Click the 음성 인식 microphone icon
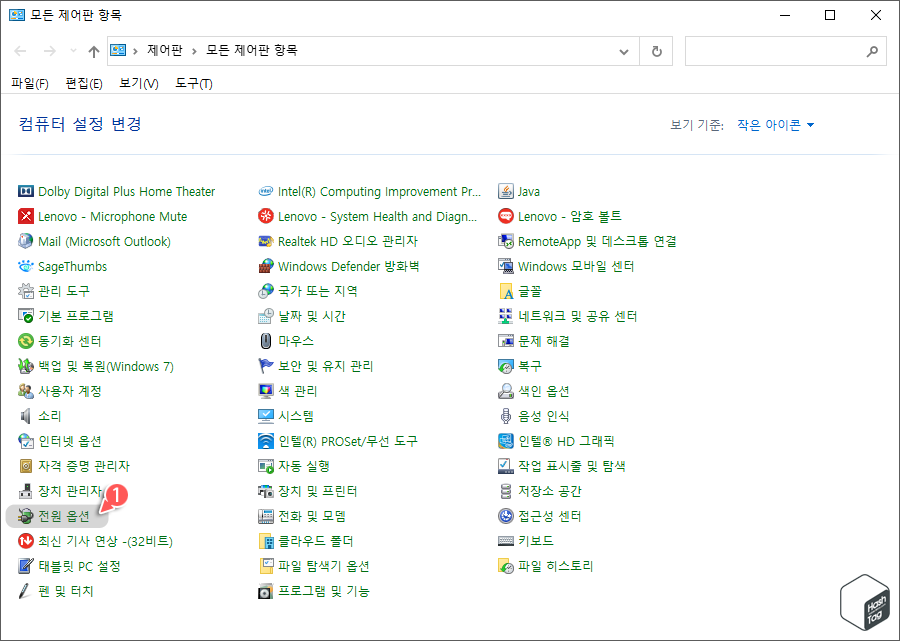Image resolution: width=900 pixels, height=641 pixels. click(x=506, y=415)
